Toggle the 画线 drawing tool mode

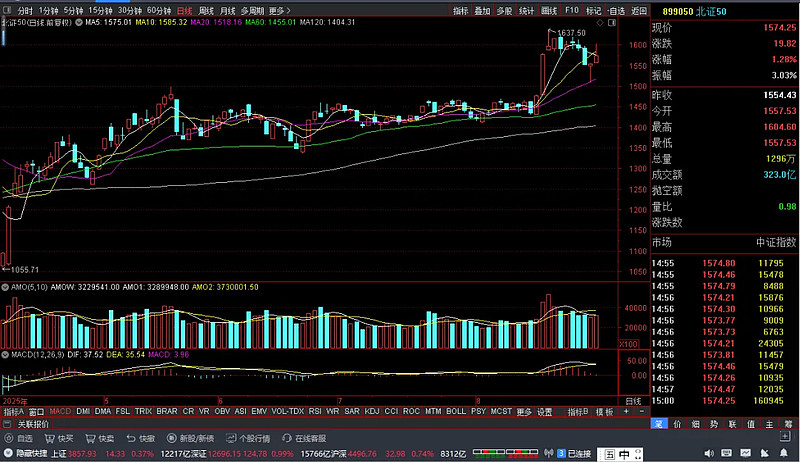coord(549,10)
